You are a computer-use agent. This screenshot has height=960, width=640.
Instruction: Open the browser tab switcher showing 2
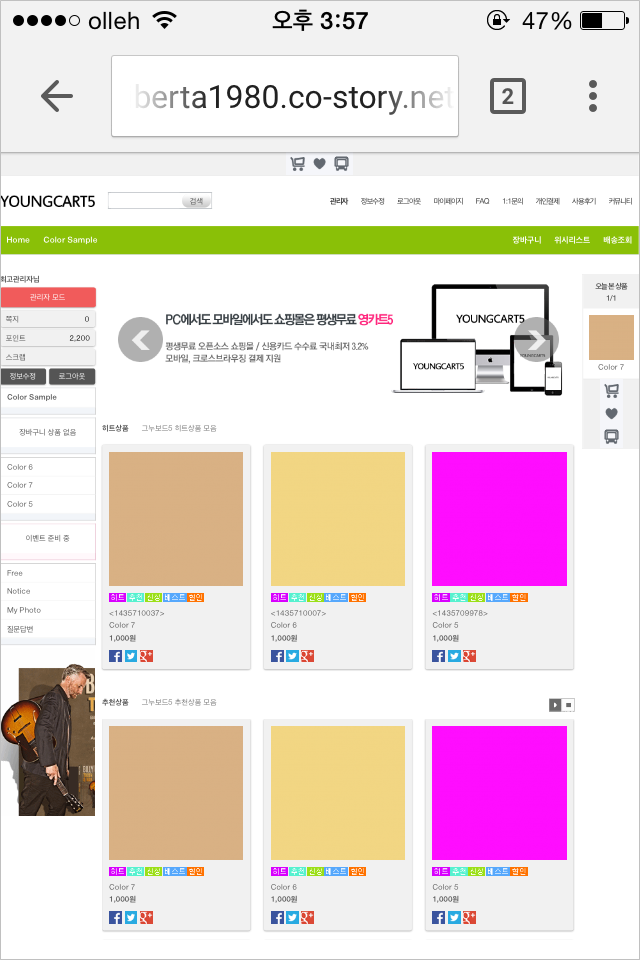point(507,96)
